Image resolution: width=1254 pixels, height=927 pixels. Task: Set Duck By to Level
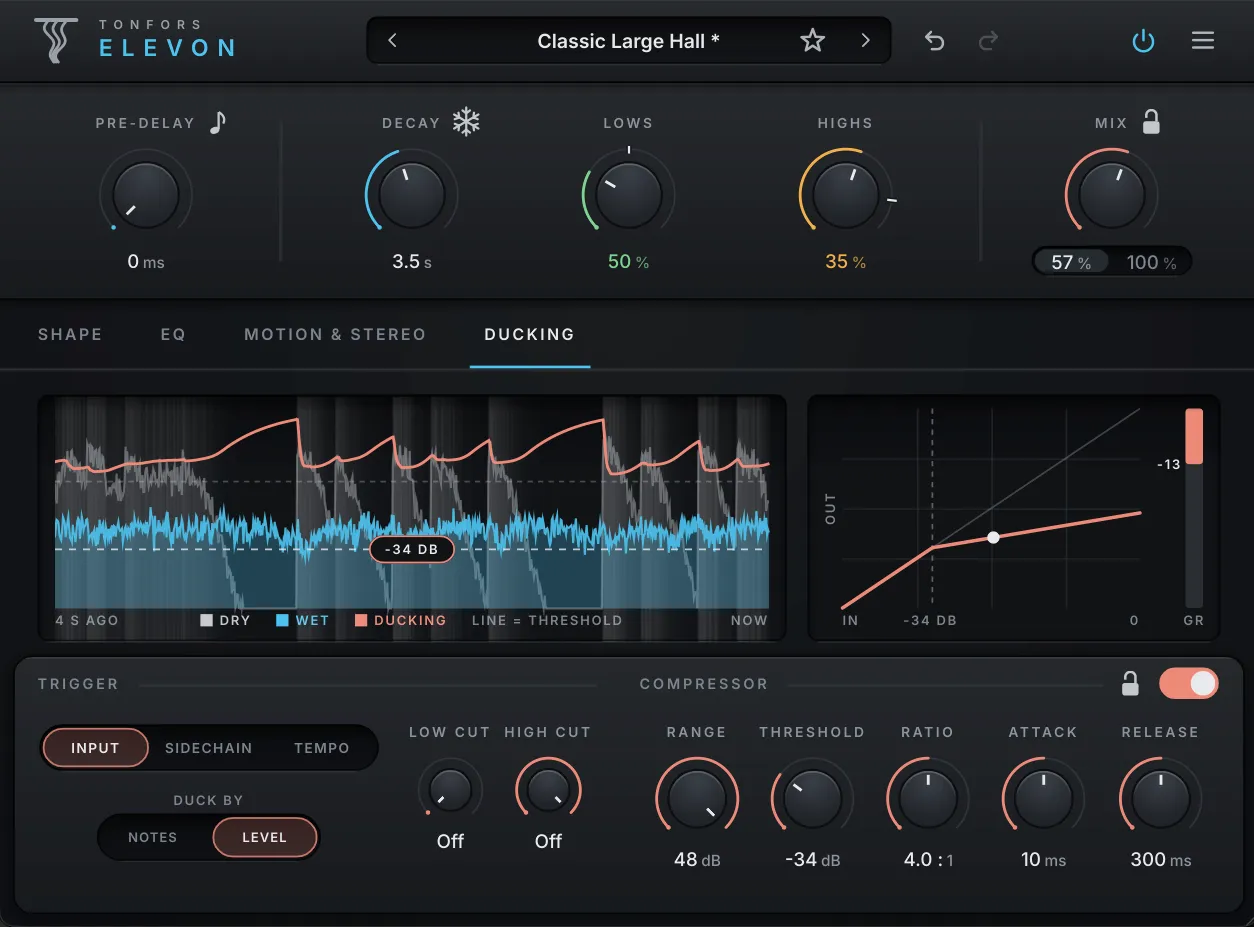click(265, 837)
